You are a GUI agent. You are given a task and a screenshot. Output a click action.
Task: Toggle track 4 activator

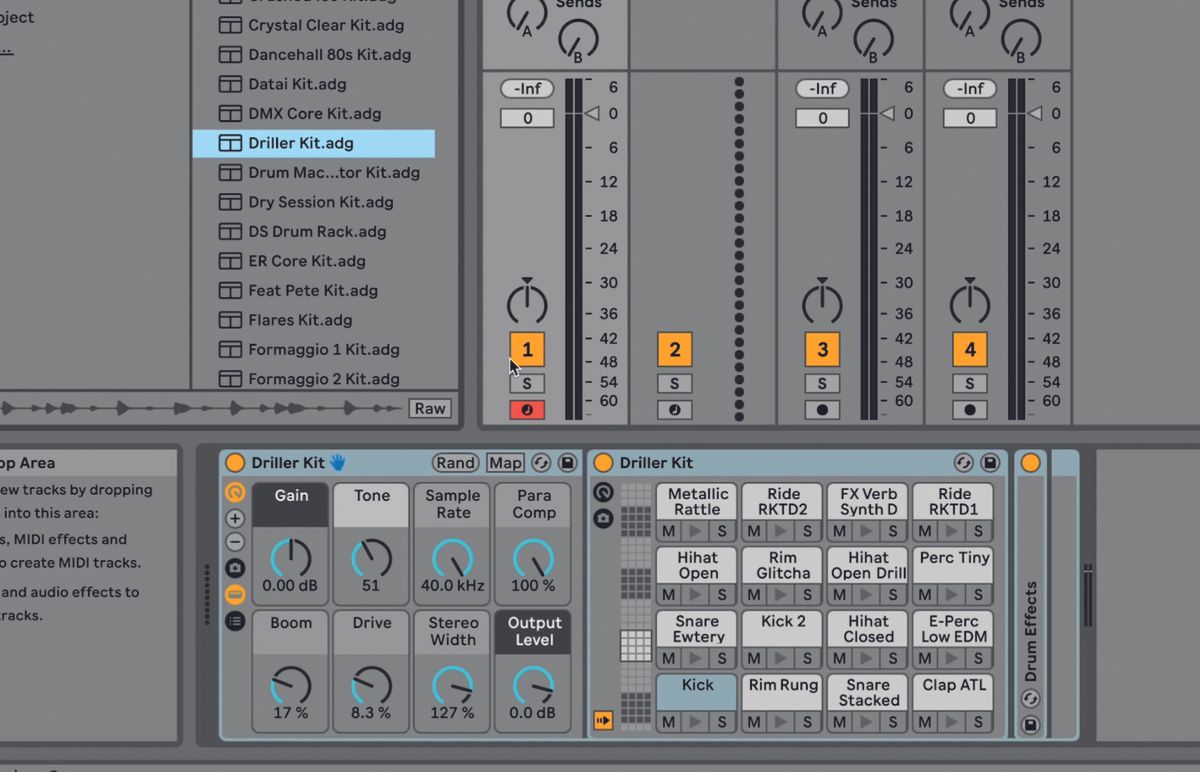(969, 350)
